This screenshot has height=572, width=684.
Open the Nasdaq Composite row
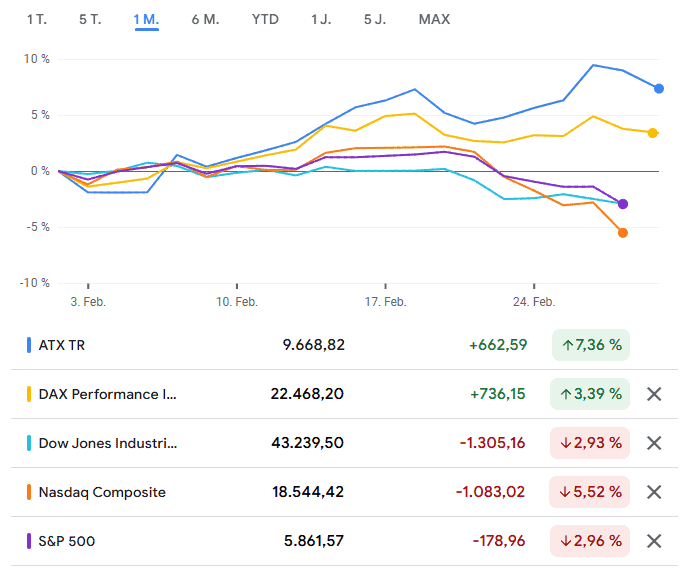pos(344,492)
